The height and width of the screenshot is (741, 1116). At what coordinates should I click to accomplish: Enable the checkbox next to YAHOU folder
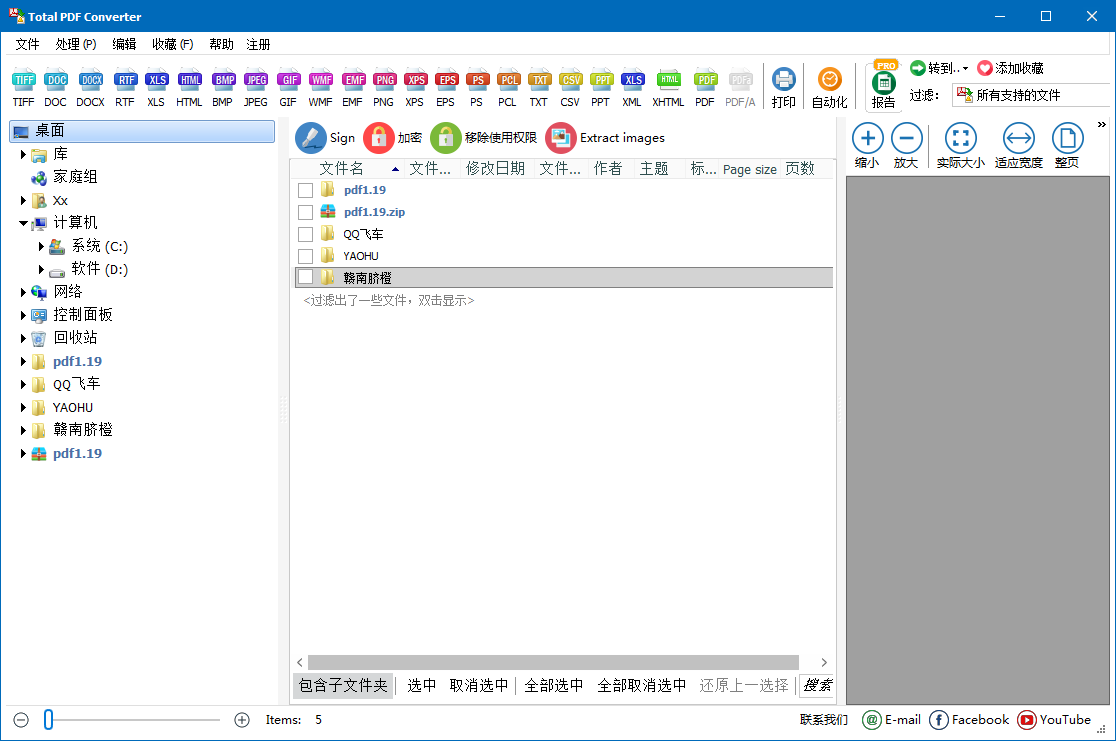(x=306, y=257)
